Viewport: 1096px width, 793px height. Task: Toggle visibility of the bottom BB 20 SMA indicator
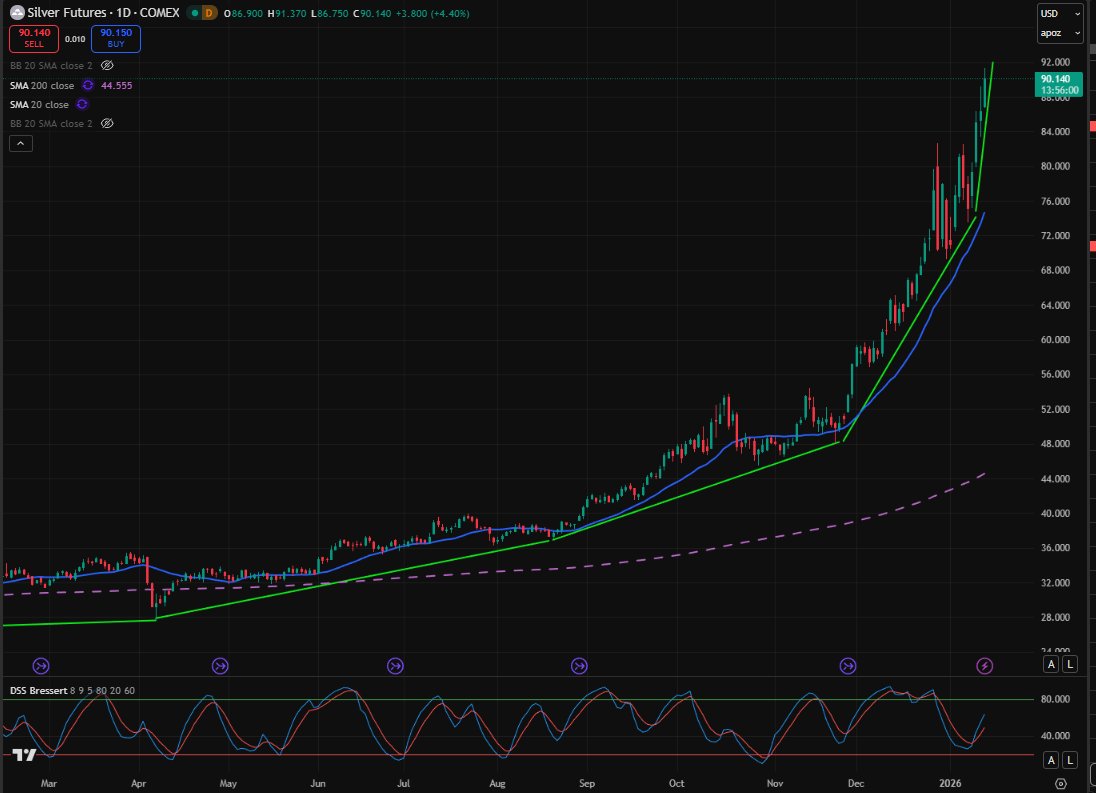pyautogui.click(x=107, y=123)
